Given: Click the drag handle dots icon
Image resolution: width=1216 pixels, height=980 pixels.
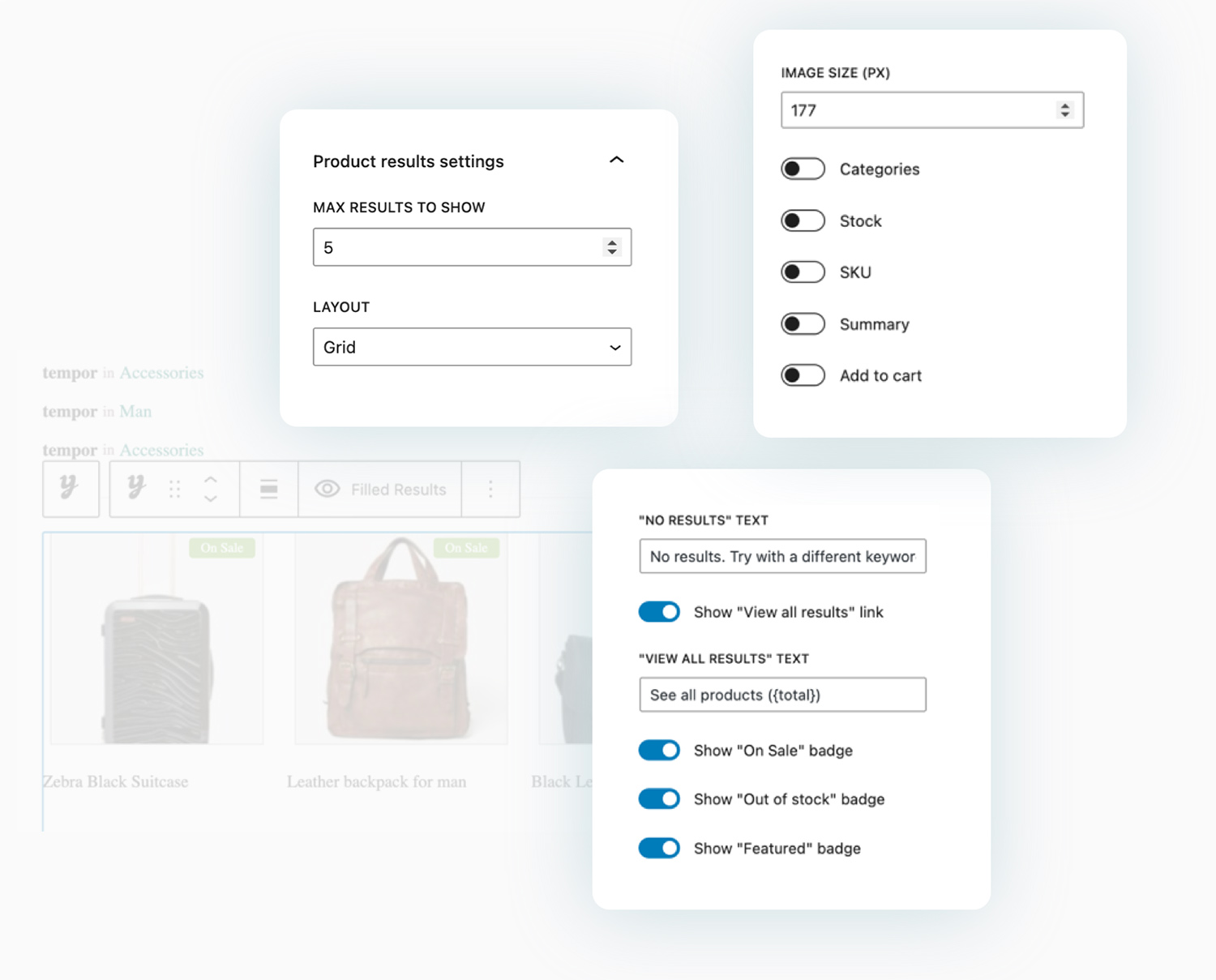Looking at the screenshot, I should point(174,489).
